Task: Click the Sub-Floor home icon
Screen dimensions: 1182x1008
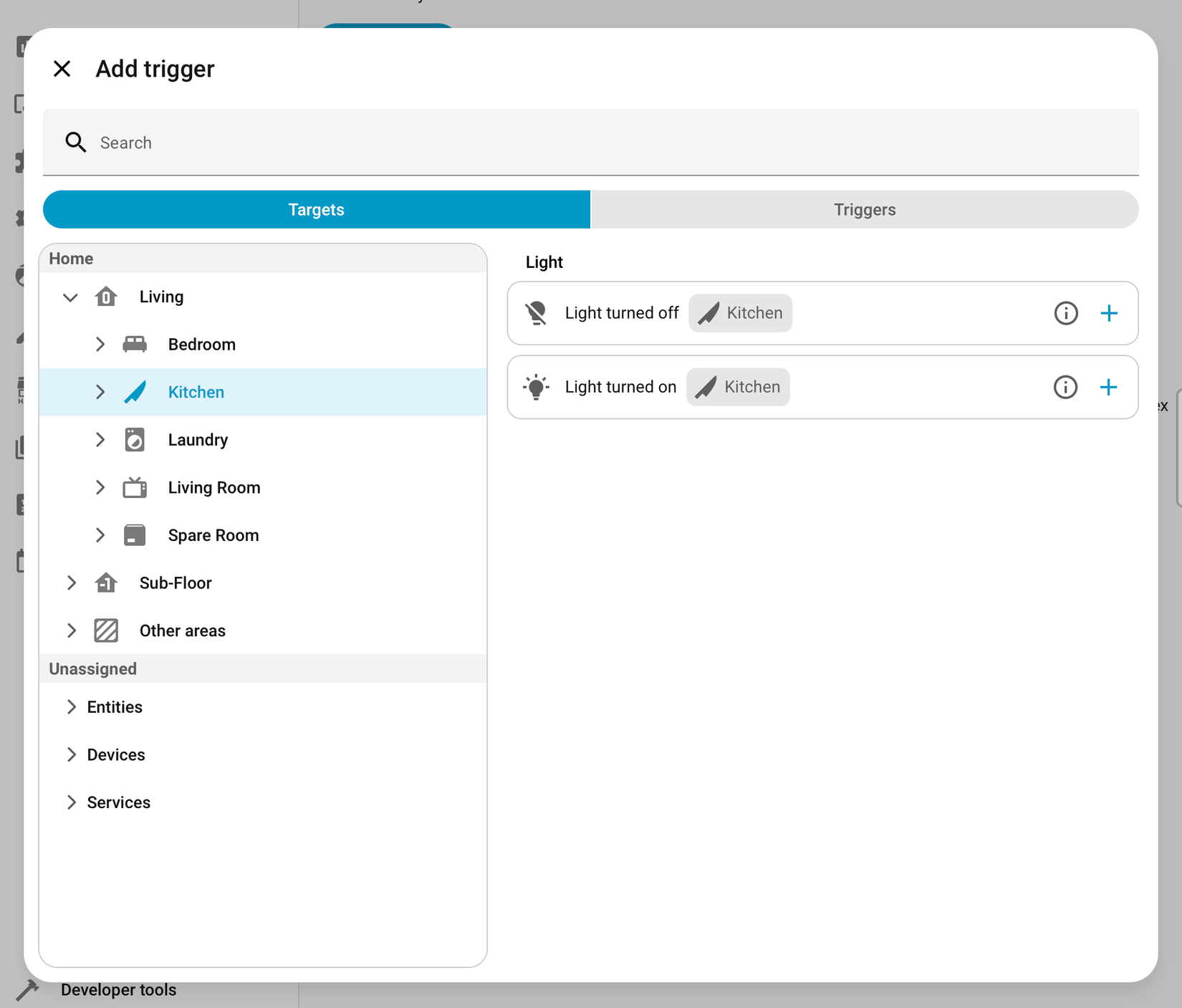Action: point(106,582)
